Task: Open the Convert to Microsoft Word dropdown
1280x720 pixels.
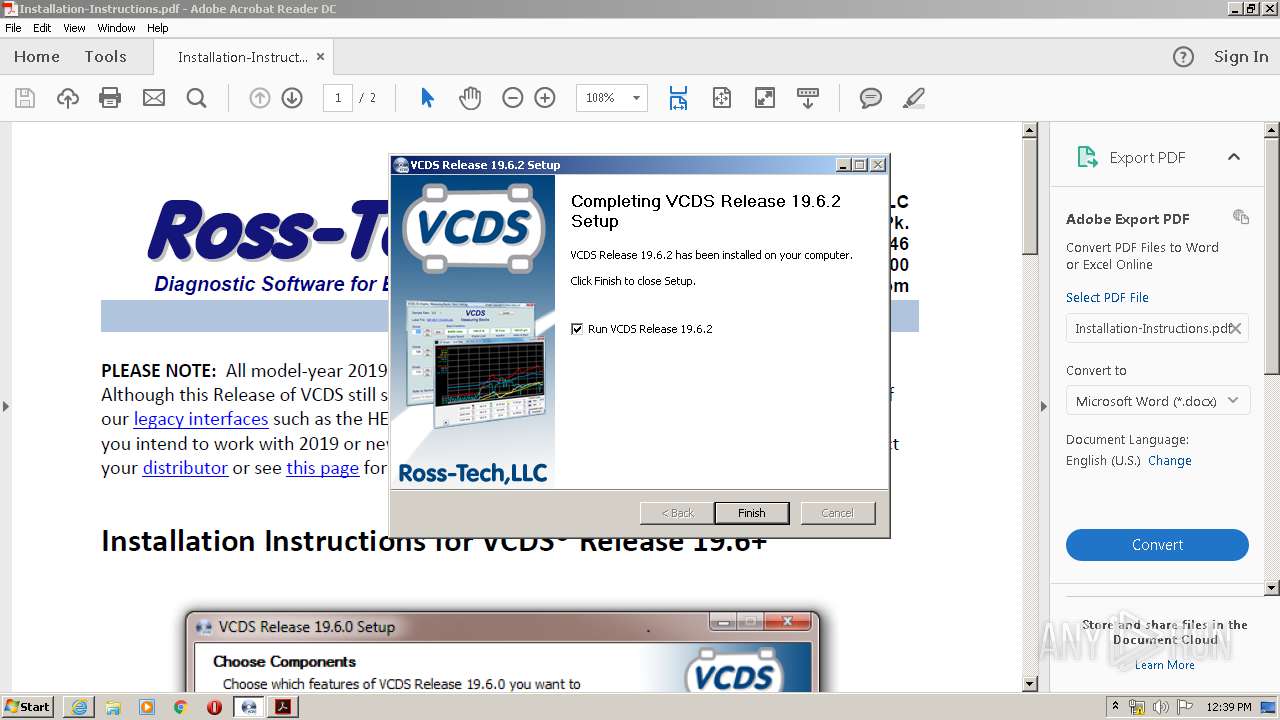Action: (1157, 401)
